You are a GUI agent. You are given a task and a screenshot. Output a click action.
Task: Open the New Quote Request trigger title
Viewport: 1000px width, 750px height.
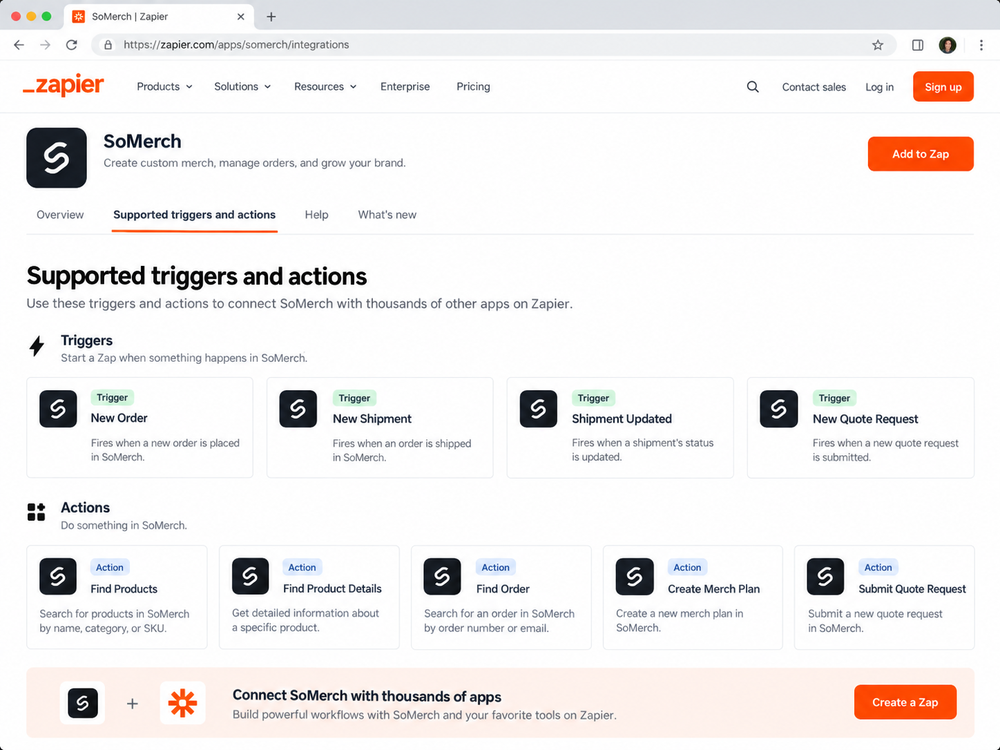(865, 419)
